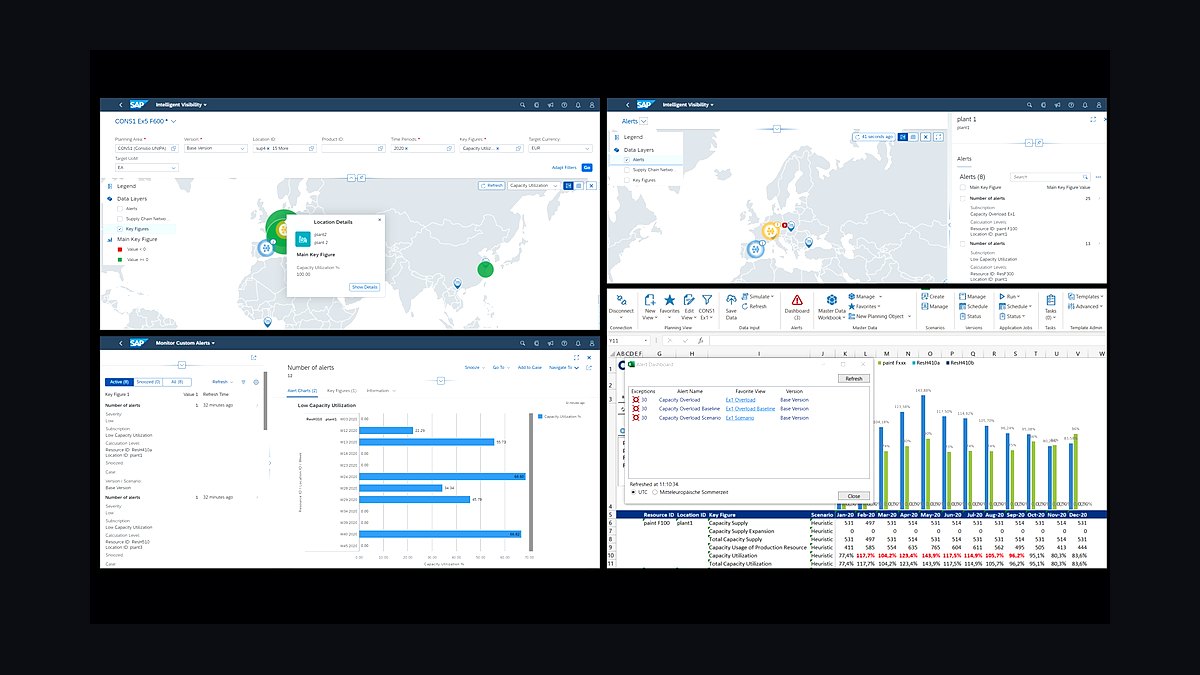Switch to the All (8) tab
Viewport: 1200px width, 675px height.
pos(177,382)
